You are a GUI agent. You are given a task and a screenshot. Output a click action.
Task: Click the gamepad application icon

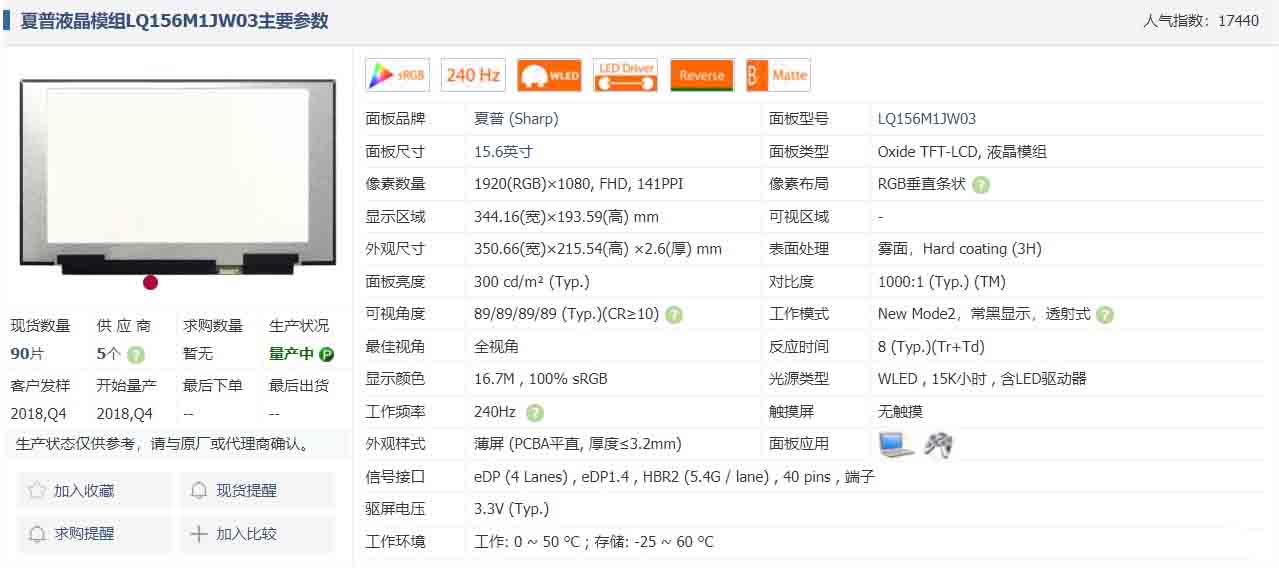pyautogui.click(x=938, y=444)
